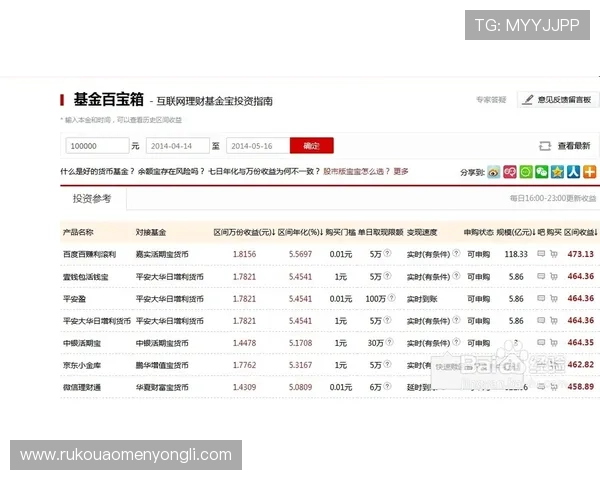Sort by 规模(亿元) column header
The image size is (600, 480).
pos(516,232)
